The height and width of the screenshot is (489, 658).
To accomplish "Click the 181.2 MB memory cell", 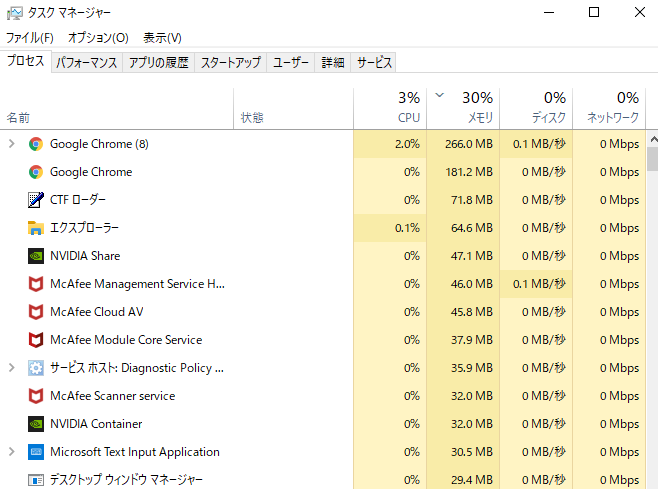I will coord(463,172).
